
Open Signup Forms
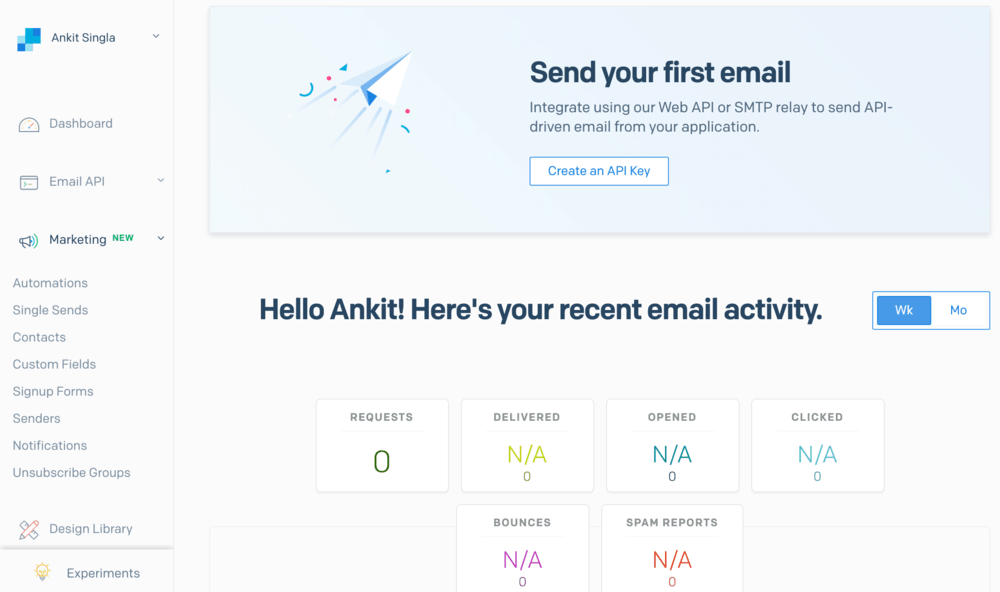[x=52, y=391]
